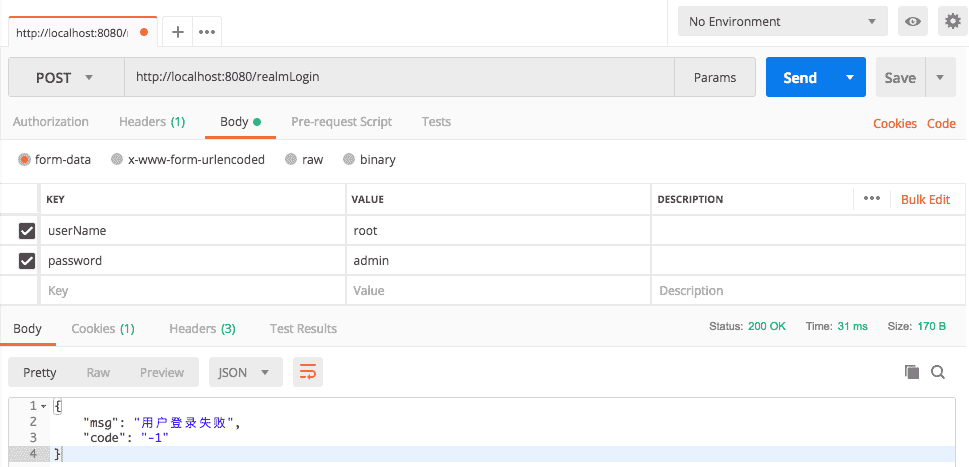Open manage environments gear icon
Image resolution: width=969 pixels, height=467 pixels.
coord(952,21)
